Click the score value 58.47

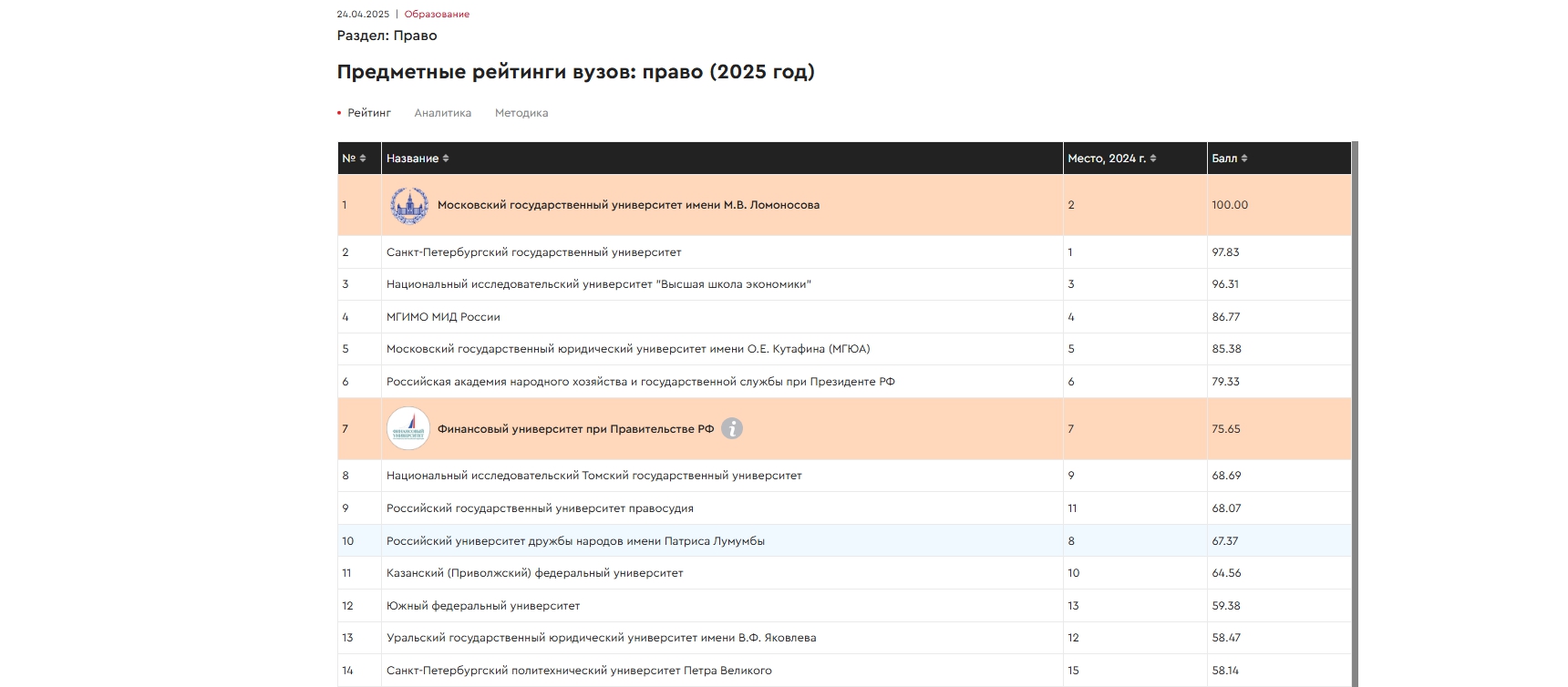pyautogui.click(x=1226, y=638)
